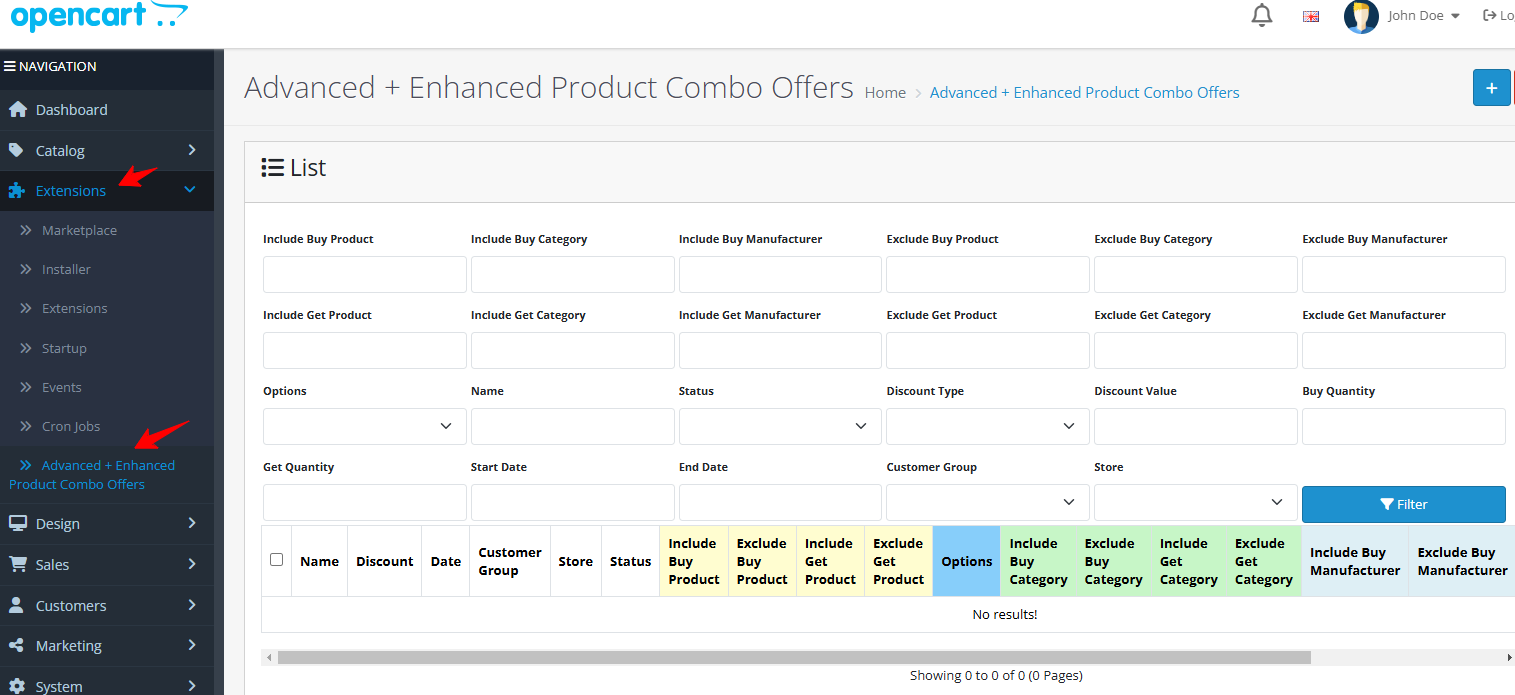This screenshot has height=695, width=1515.
Task: Click the Dashboard home icon
Action: coord(17,109)
